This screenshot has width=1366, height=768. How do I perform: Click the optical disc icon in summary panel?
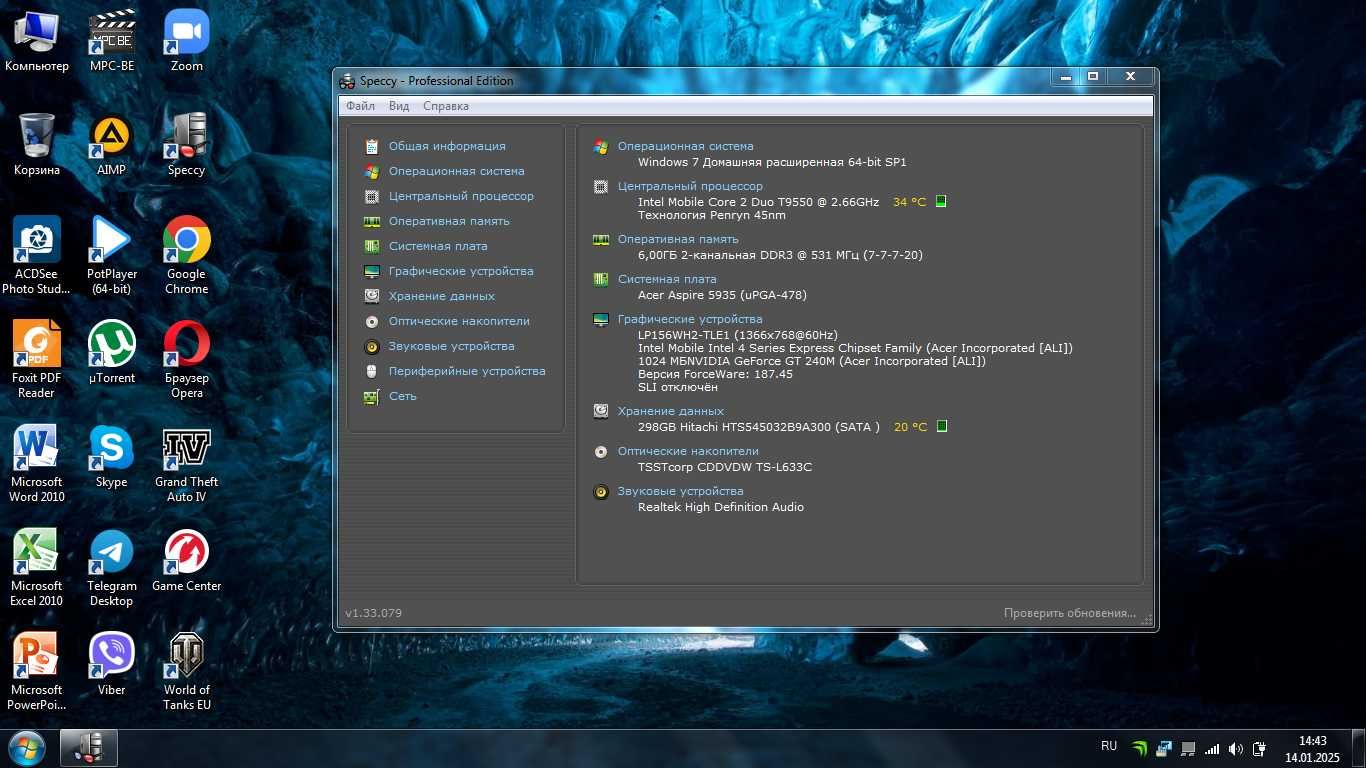pyautogui.click(x=601, y=451)
